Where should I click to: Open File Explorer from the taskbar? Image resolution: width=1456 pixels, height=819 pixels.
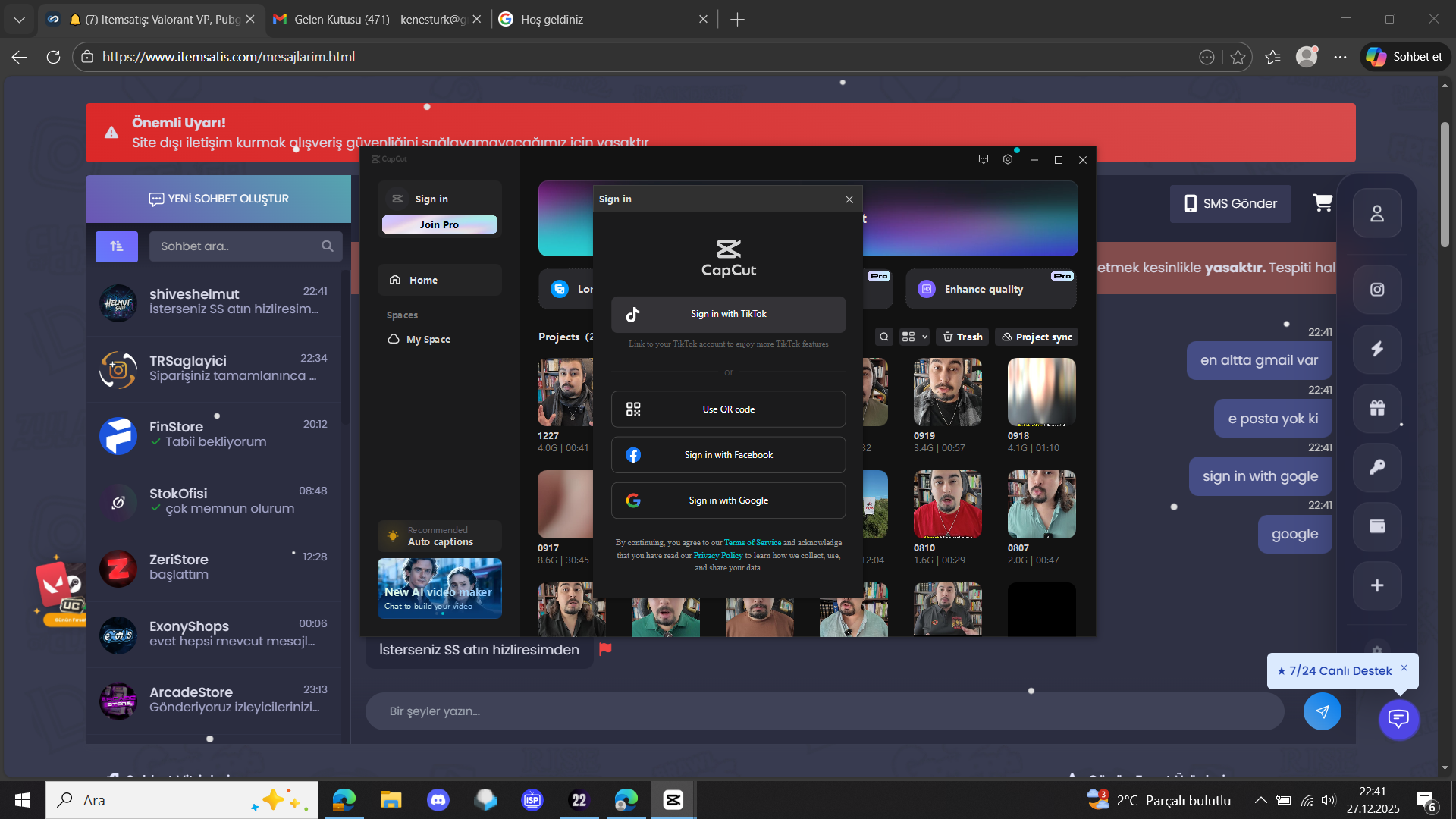pos(391,800)
